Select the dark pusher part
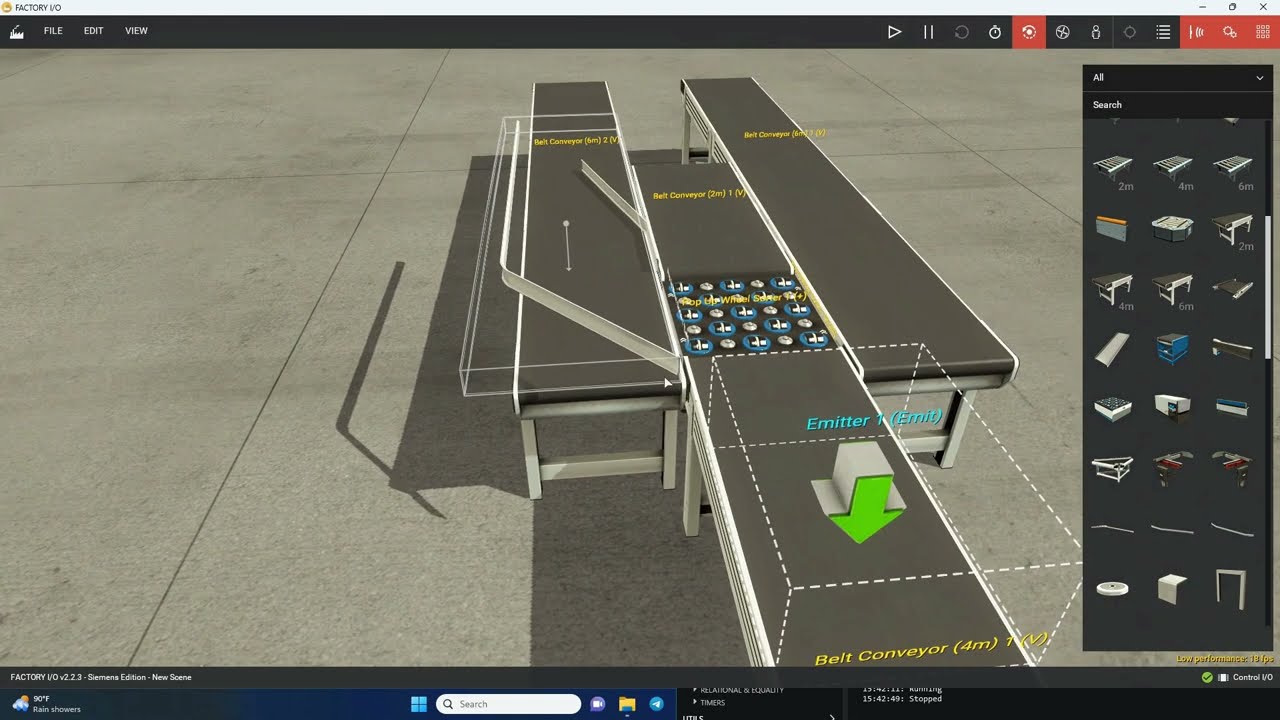Screen dimensions: 1280x720 click(x=1233, y=349)
